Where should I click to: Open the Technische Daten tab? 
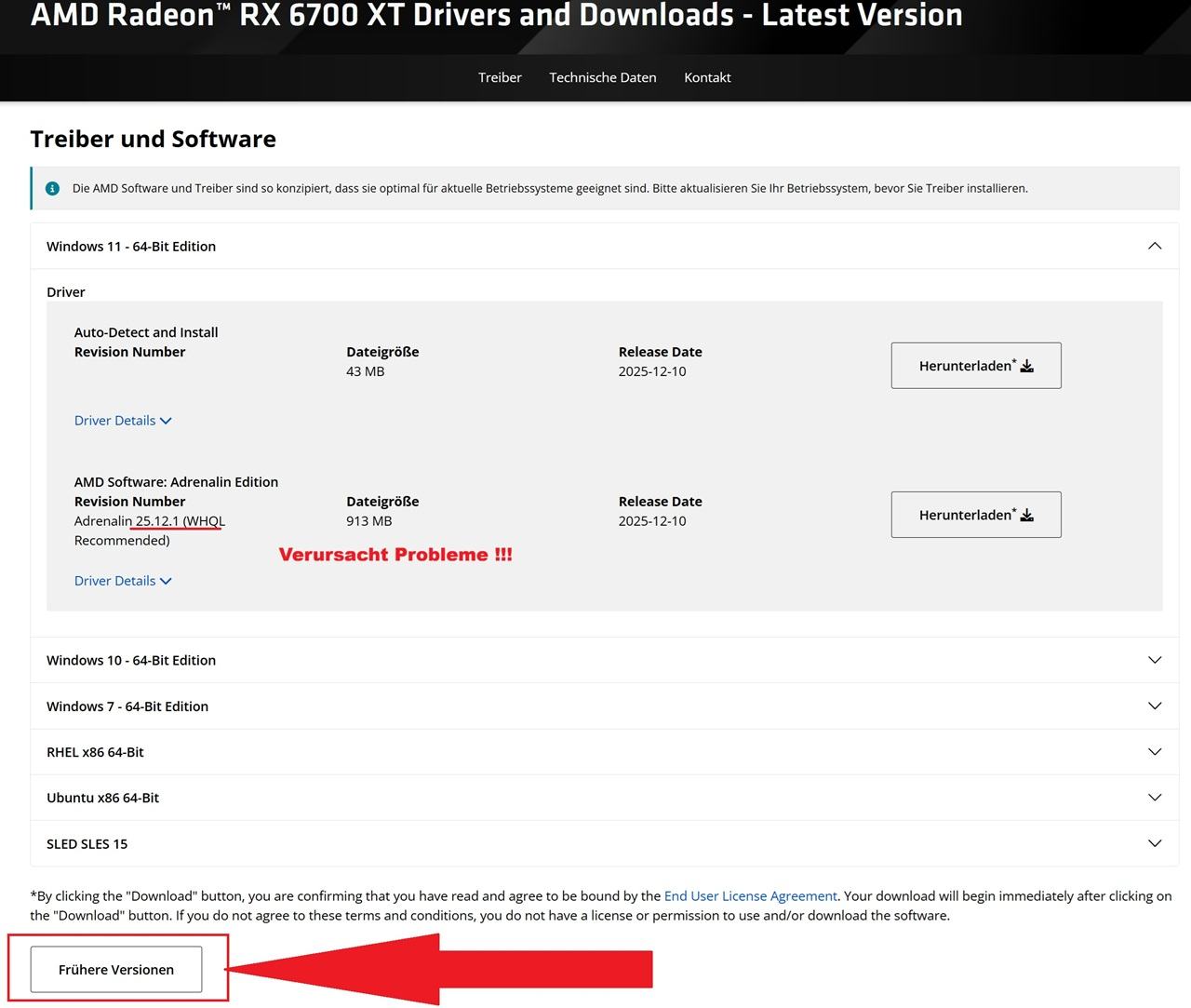(603, 77)
